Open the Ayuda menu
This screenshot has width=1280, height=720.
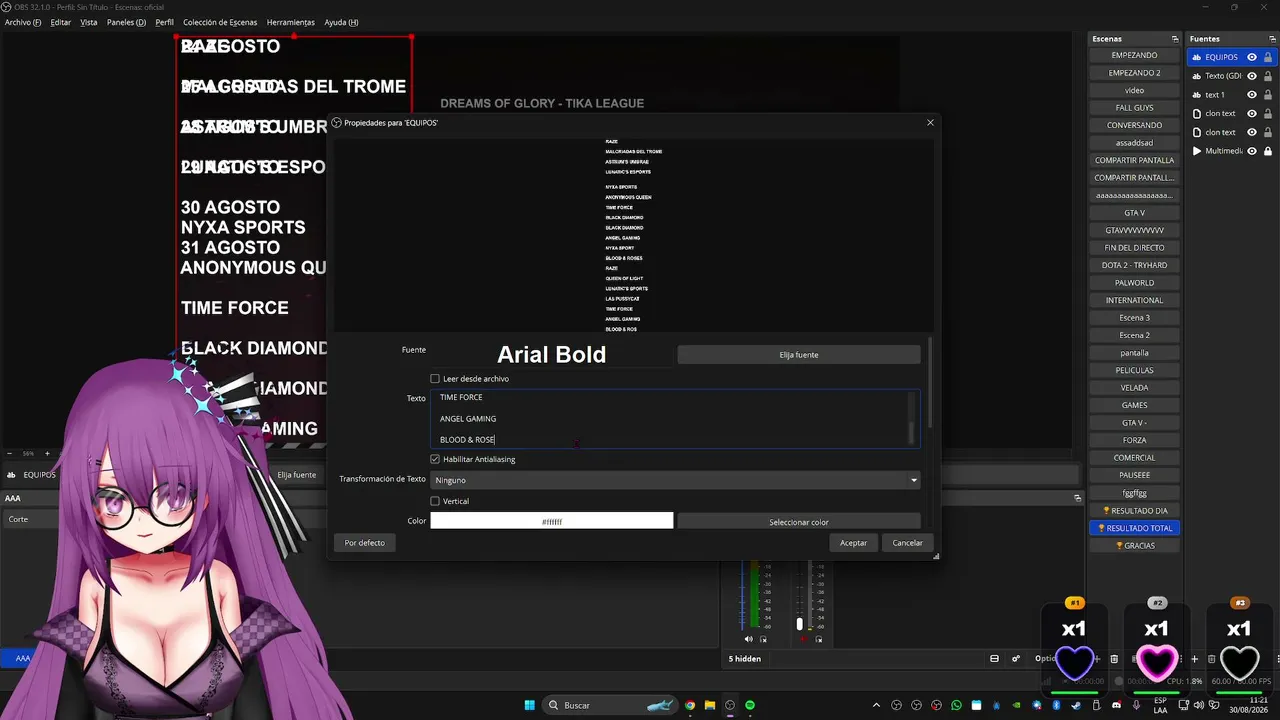(341, 22)
